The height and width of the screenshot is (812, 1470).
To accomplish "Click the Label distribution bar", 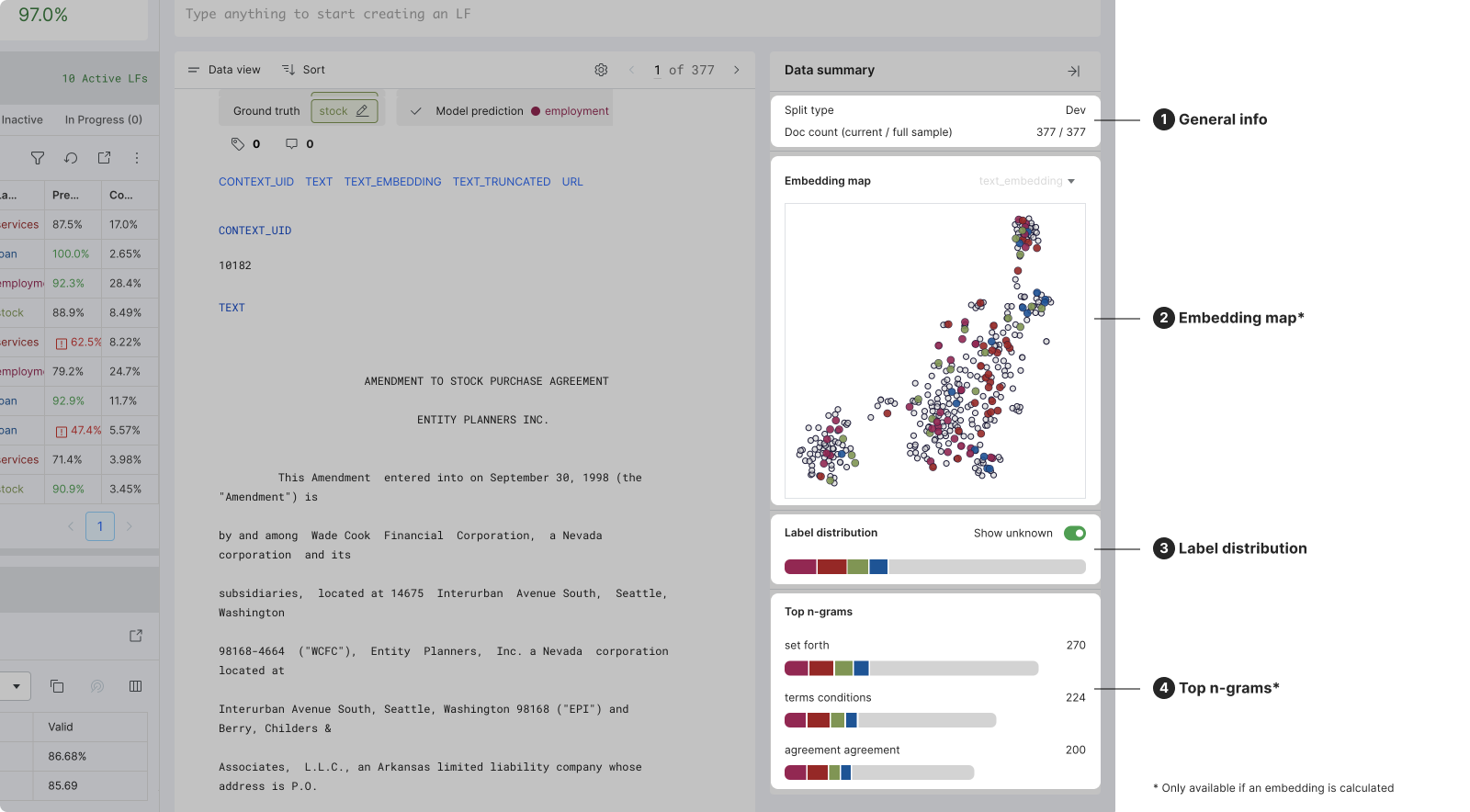I will (935, 567).
